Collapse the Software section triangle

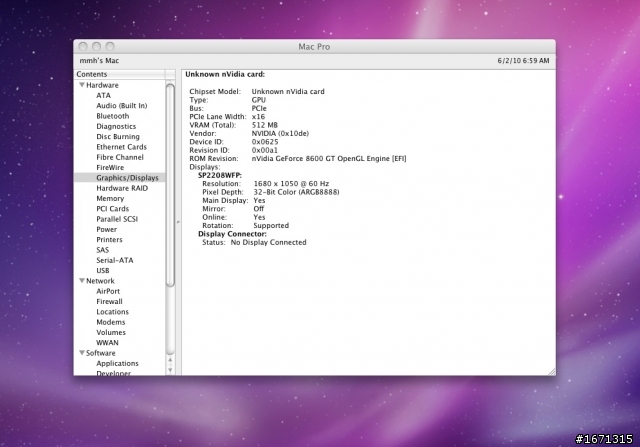(82, 353)
